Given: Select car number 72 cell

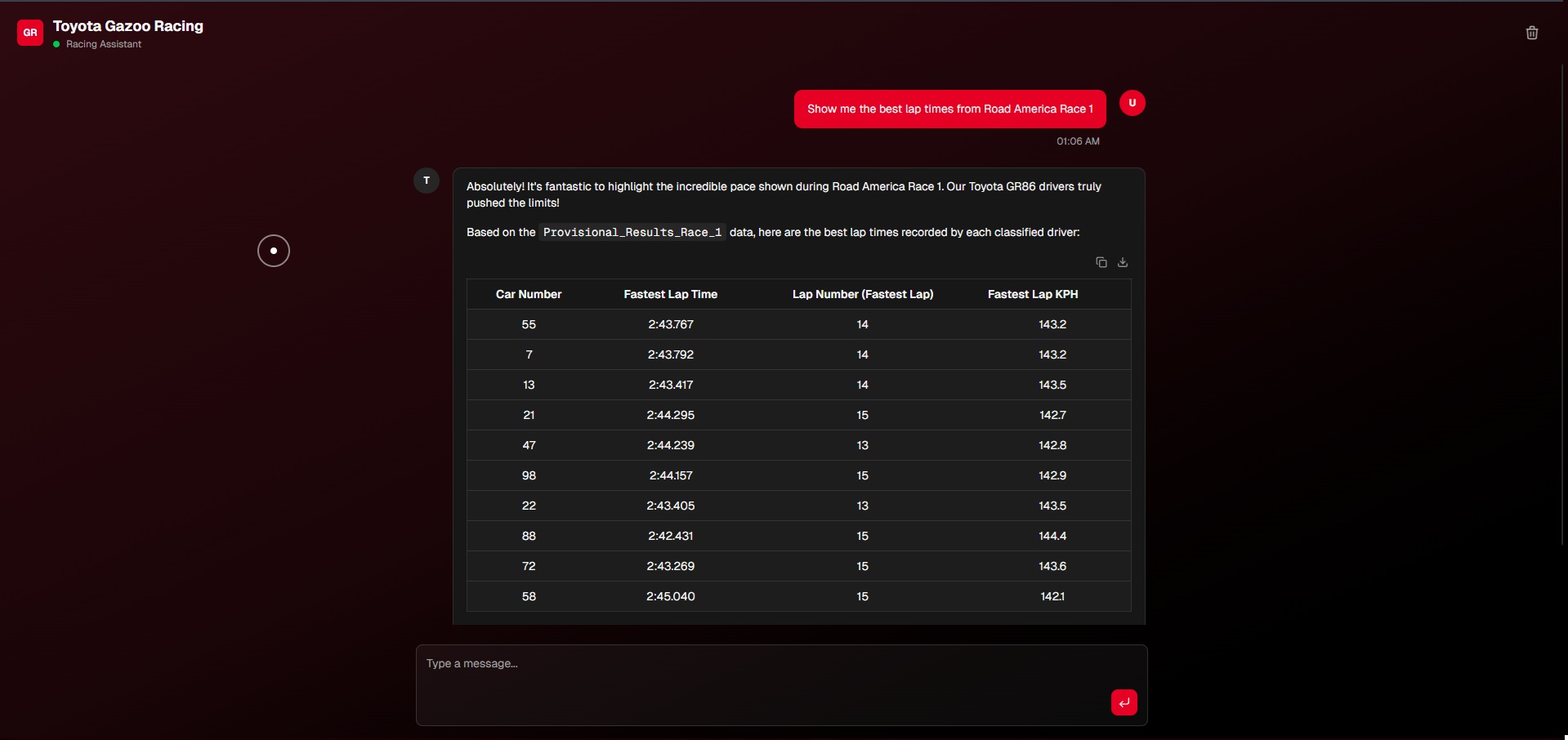Looking at the screenshot, I should [529, 566].
